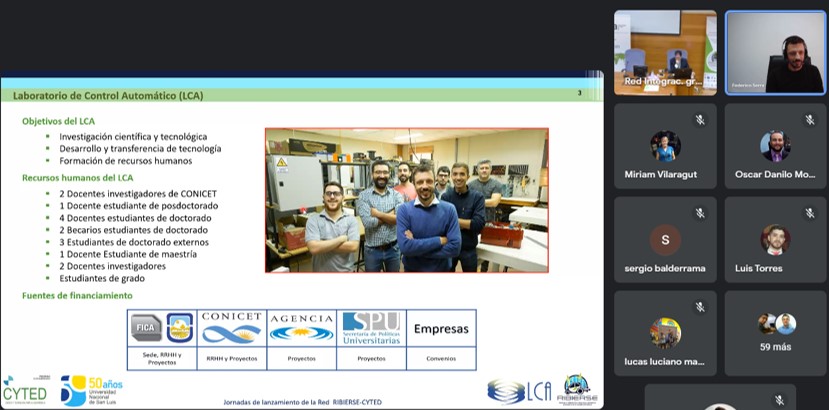Click '2 Becarios estudiantes de doctorado'
The image size is (829, 410).
coord(133,230)
